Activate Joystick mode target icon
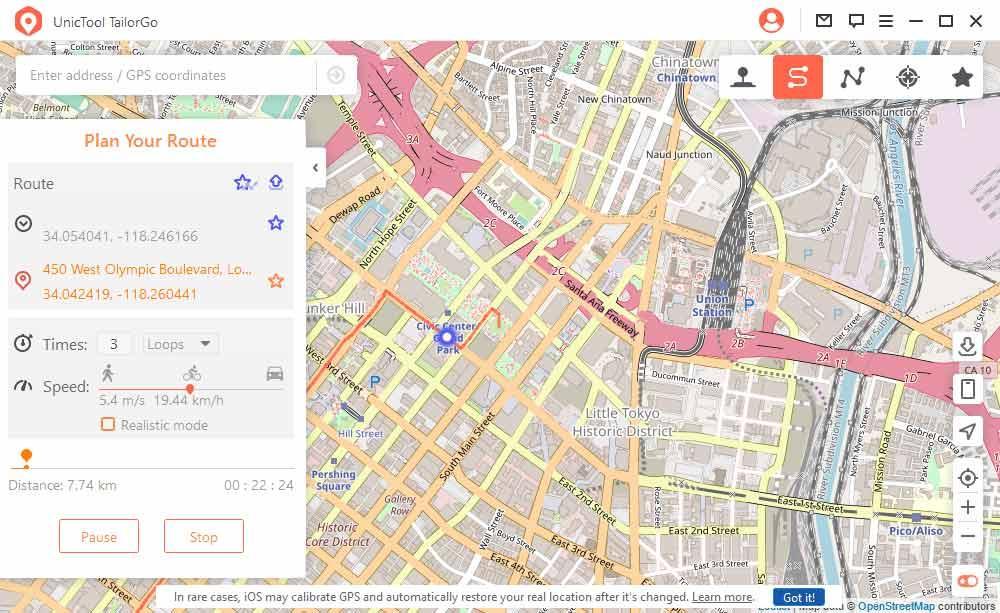This screenshot has width=1000, height=613. coord(908,77)
